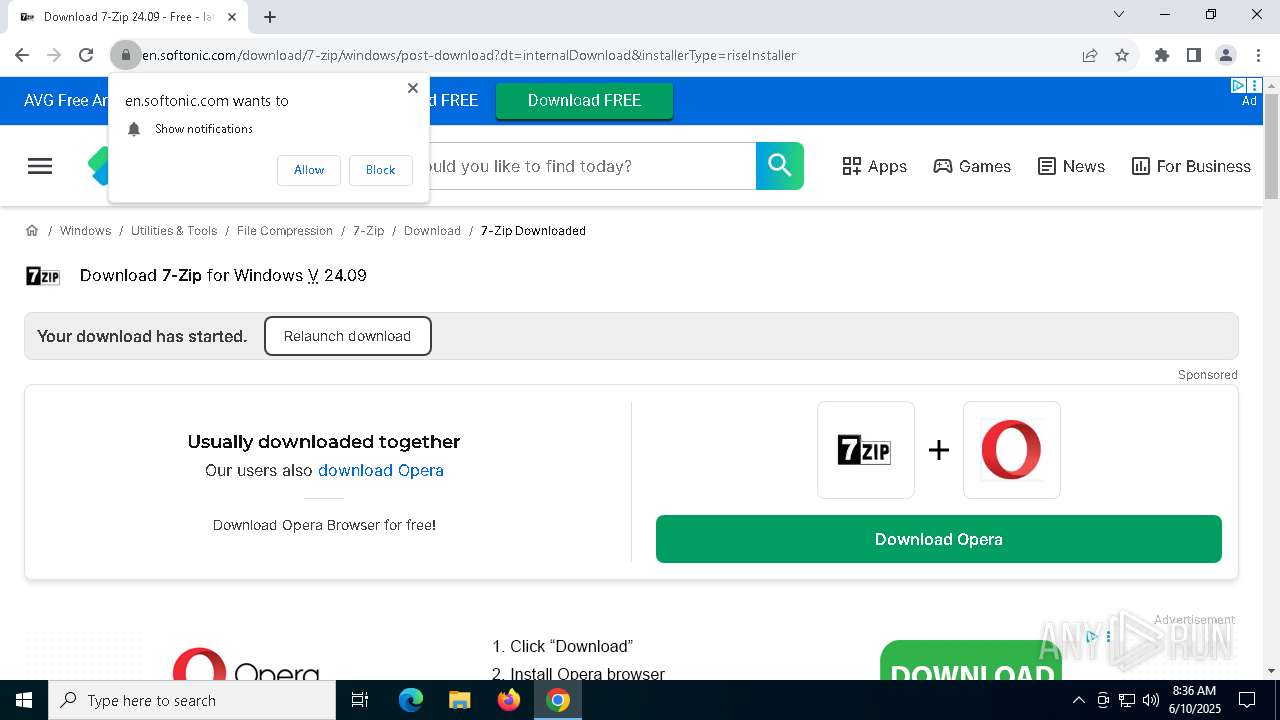Toggle the browser side panel icon

coord(1194,55)
